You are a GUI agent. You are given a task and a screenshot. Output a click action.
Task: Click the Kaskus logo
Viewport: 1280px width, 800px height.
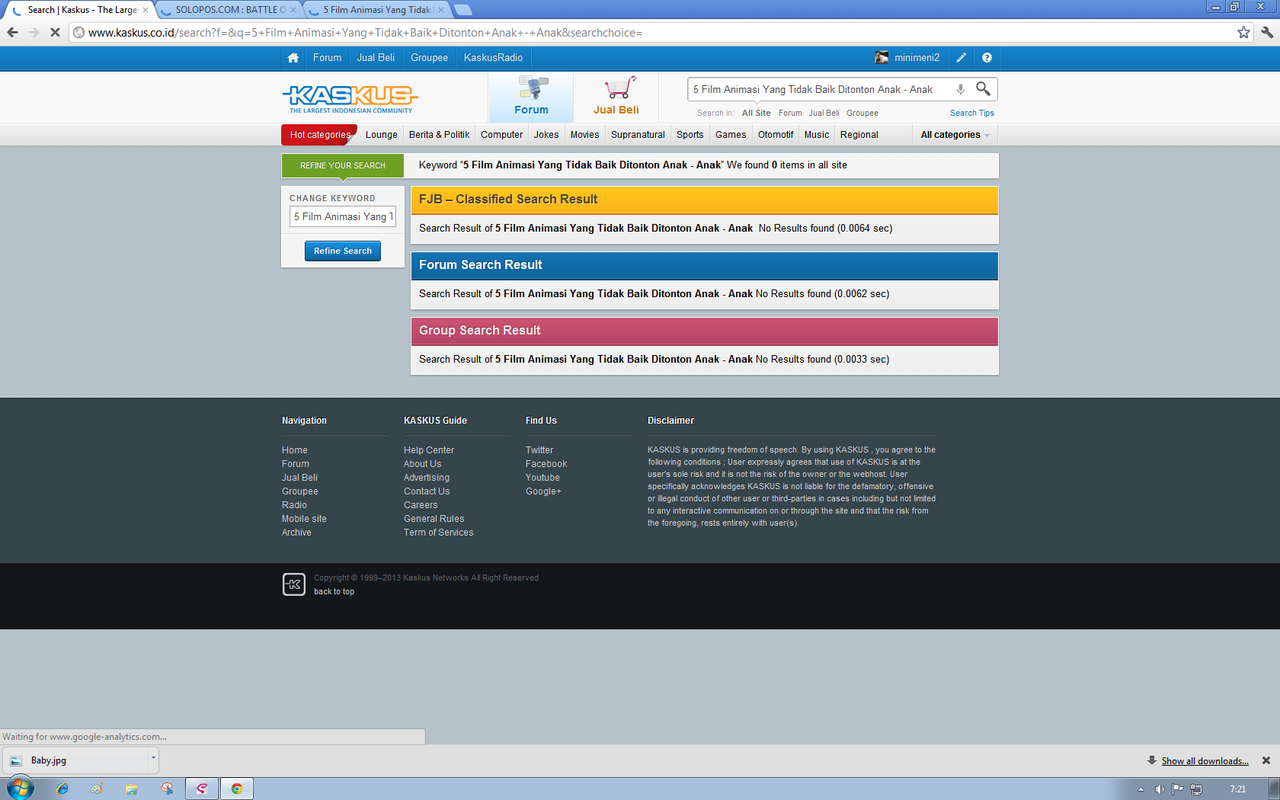pyautogui.click(x=350, y=99)
